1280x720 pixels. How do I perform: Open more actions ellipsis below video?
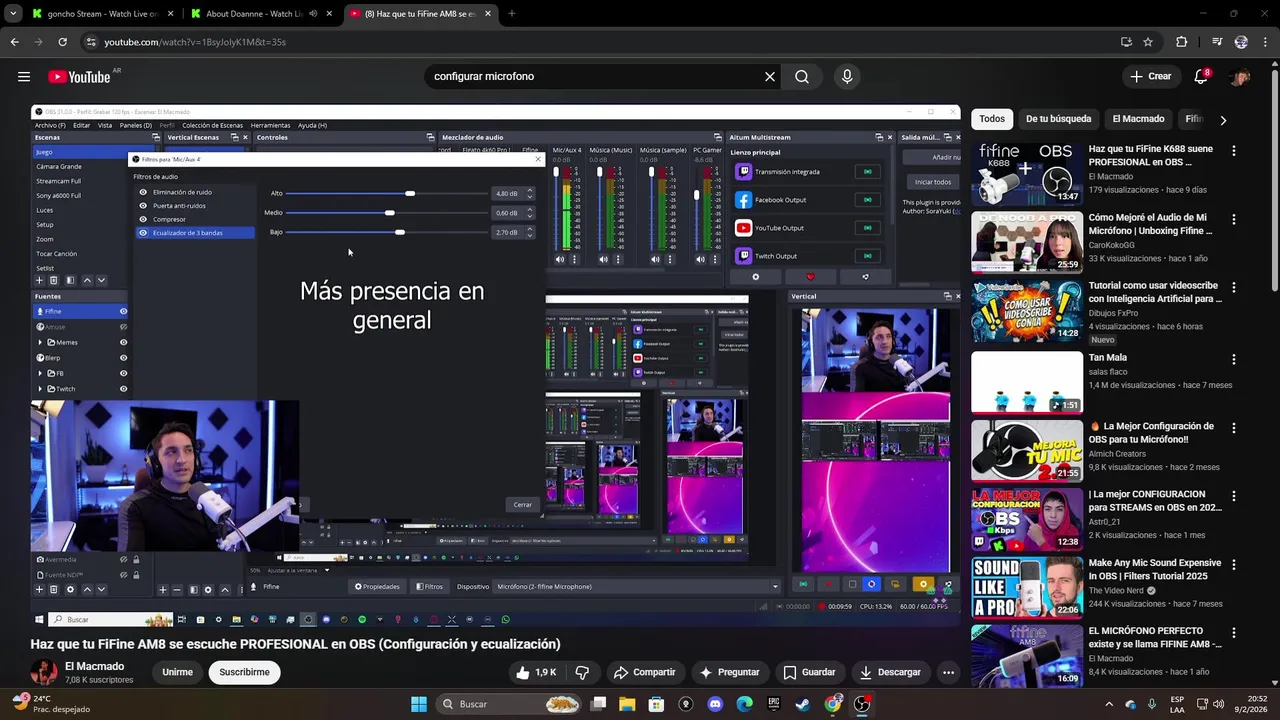[948, 672]
